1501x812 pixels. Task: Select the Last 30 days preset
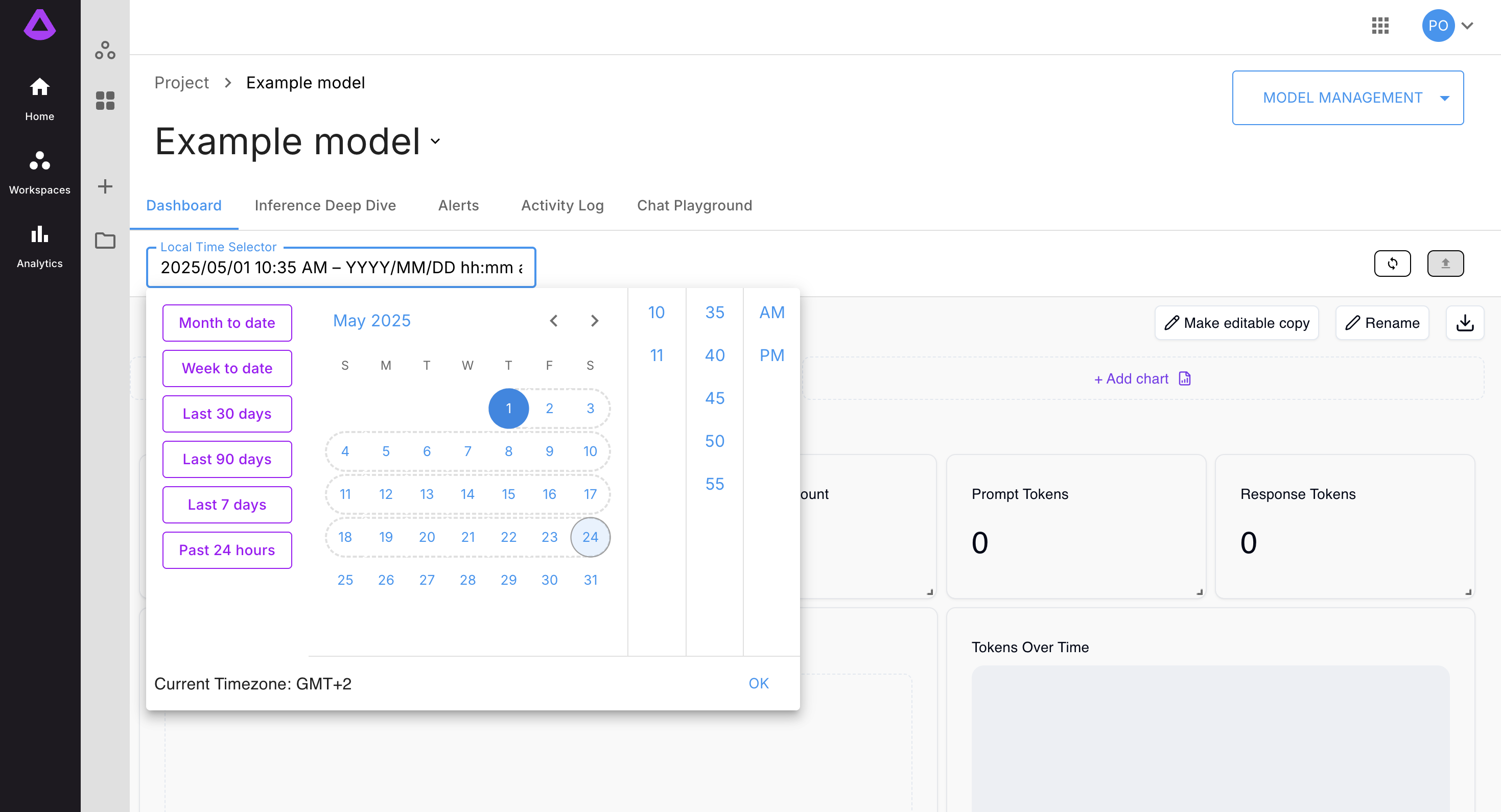pos(227,414)
